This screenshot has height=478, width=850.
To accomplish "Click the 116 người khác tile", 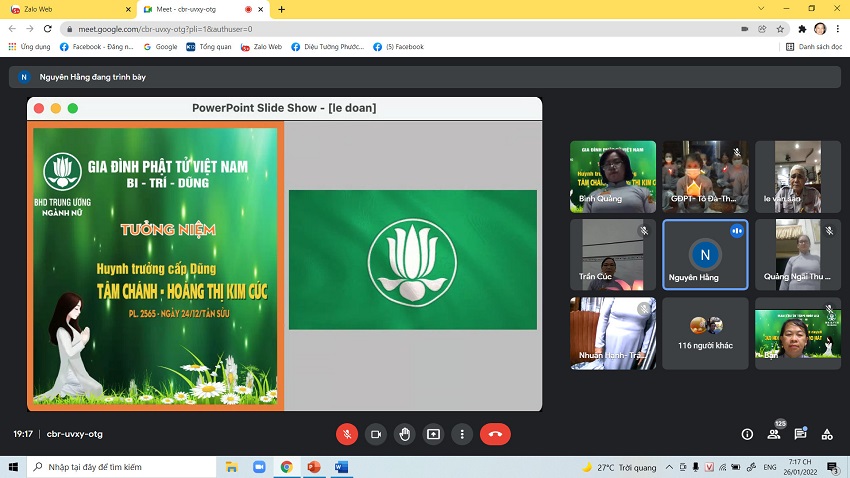I will point(705,332).
